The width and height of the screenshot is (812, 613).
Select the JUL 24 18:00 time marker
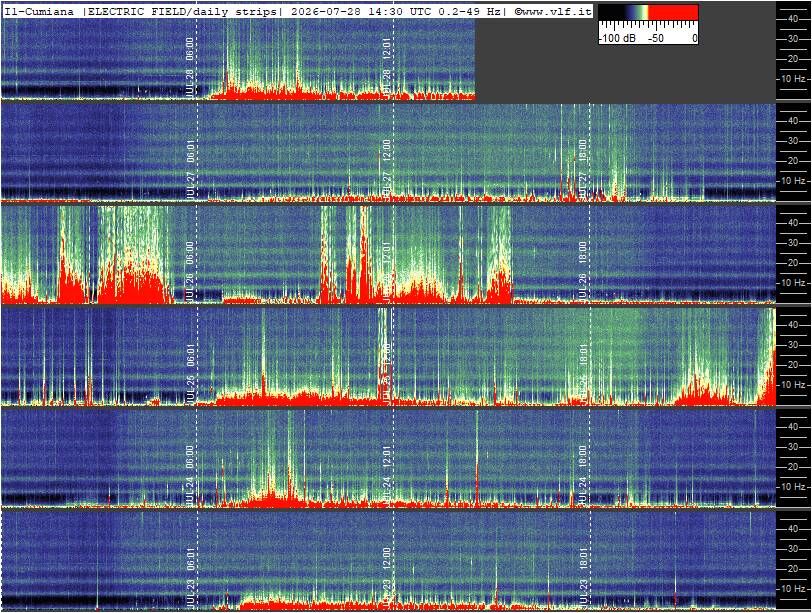pyautogui.click(x=583, y=475)
